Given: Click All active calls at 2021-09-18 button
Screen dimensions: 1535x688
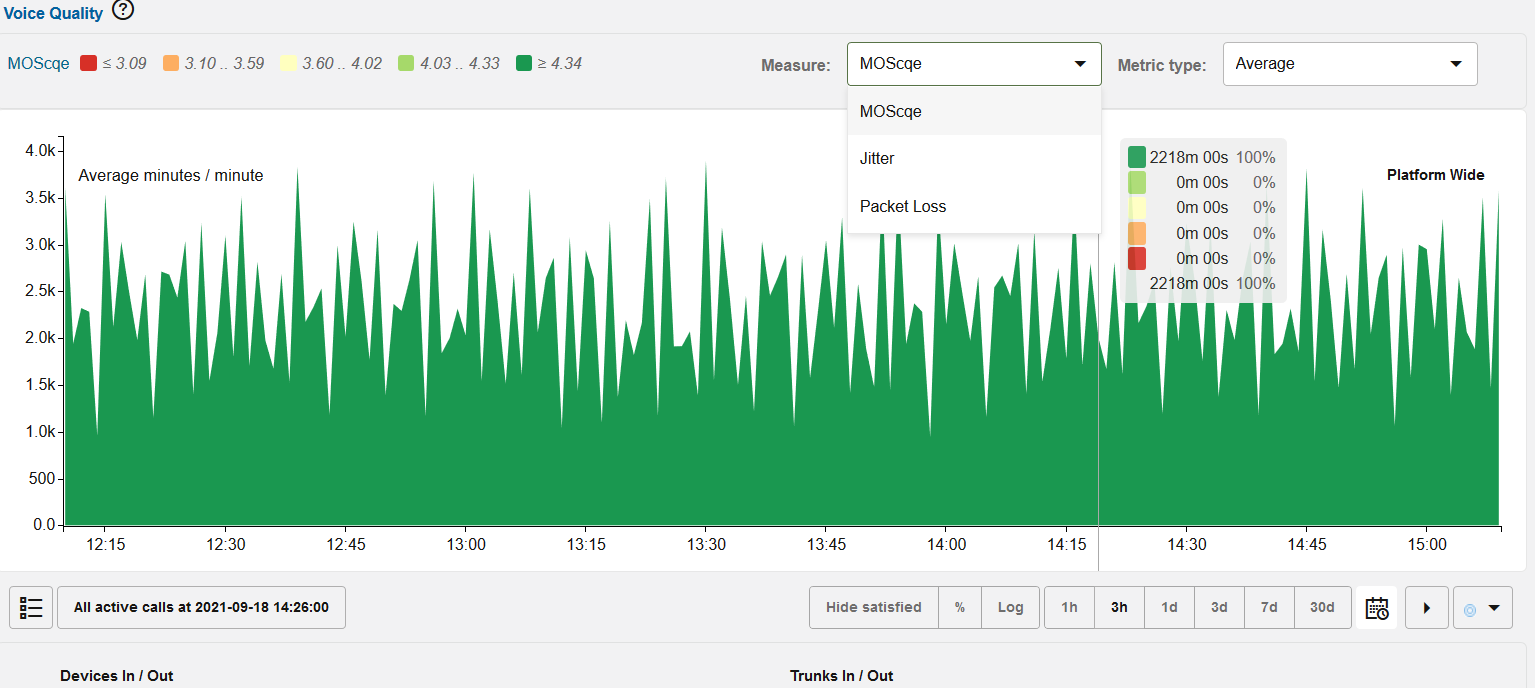Looking at the screenshot, I should click(201, 607).
